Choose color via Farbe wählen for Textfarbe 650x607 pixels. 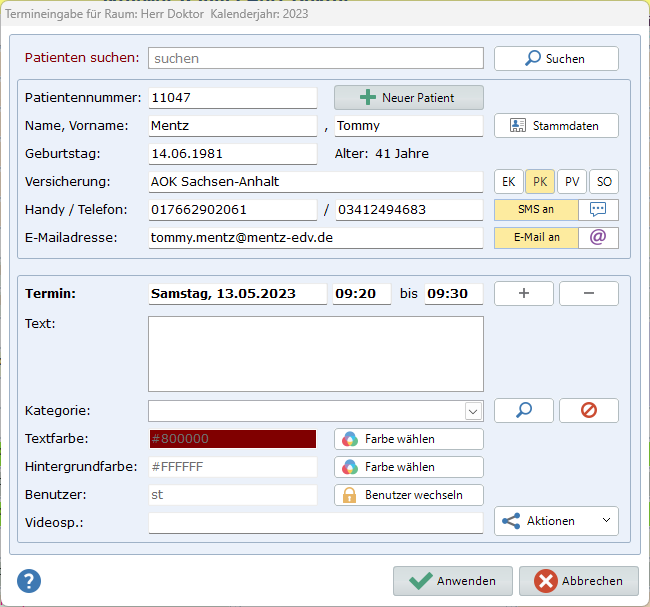pyautogui.click(x=408, y=439)
